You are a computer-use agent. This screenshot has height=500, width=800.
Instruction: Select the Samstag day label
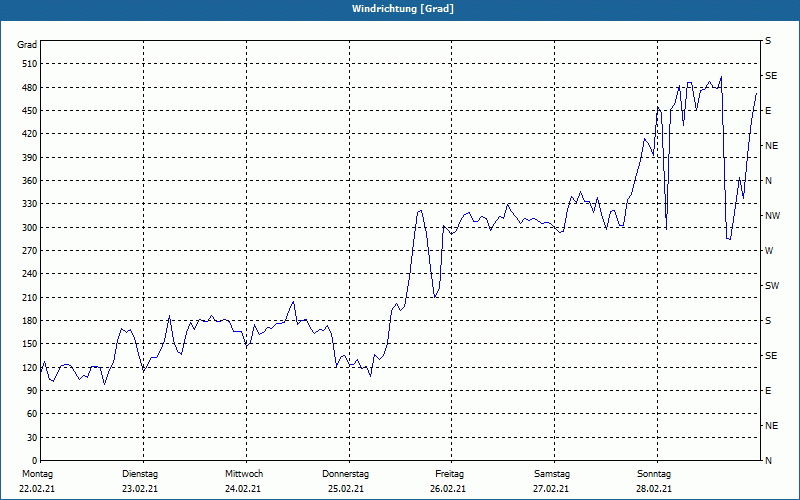tap(552, 474)
